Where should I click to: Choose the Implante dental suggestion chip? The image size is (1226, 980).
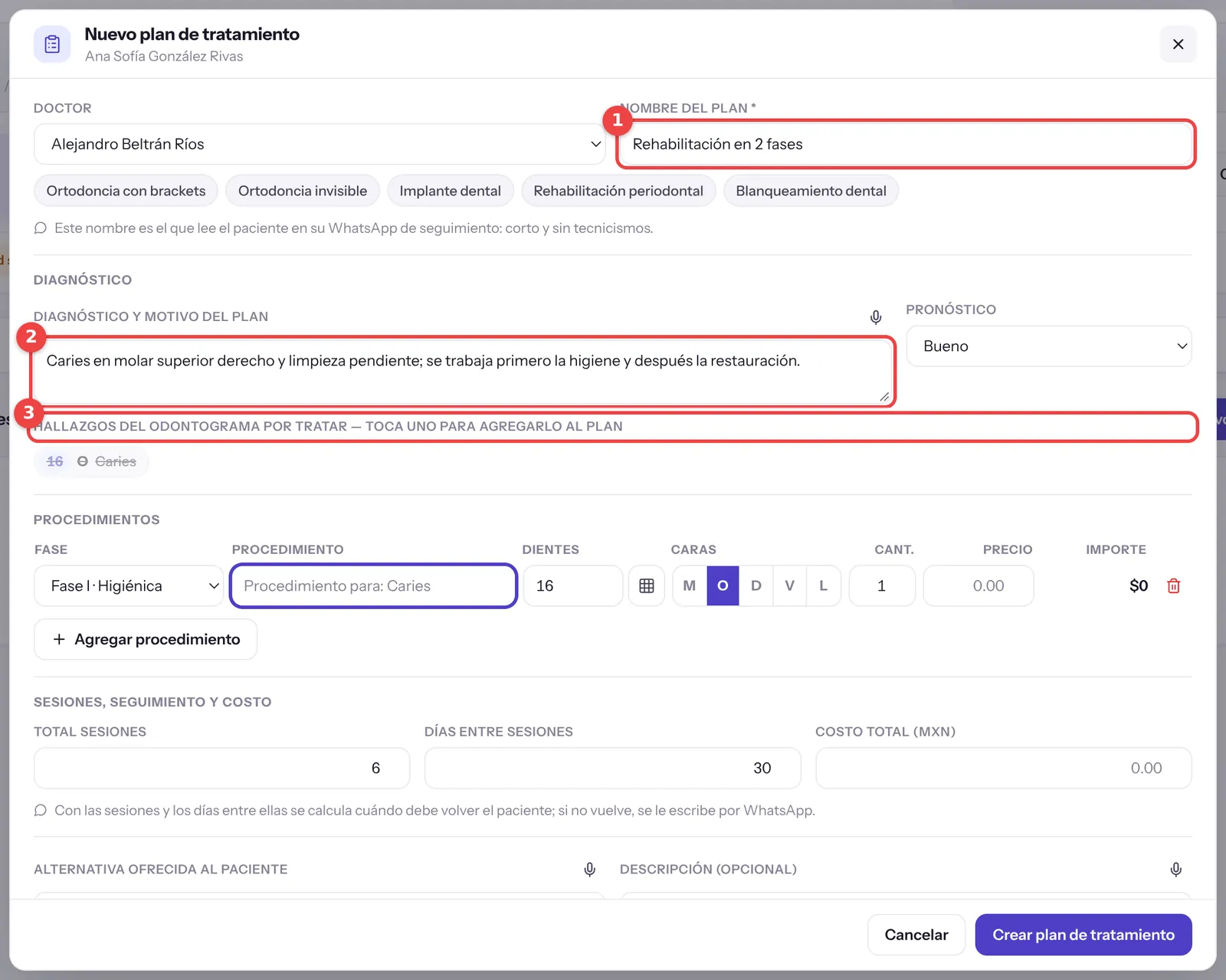point(451,191)
